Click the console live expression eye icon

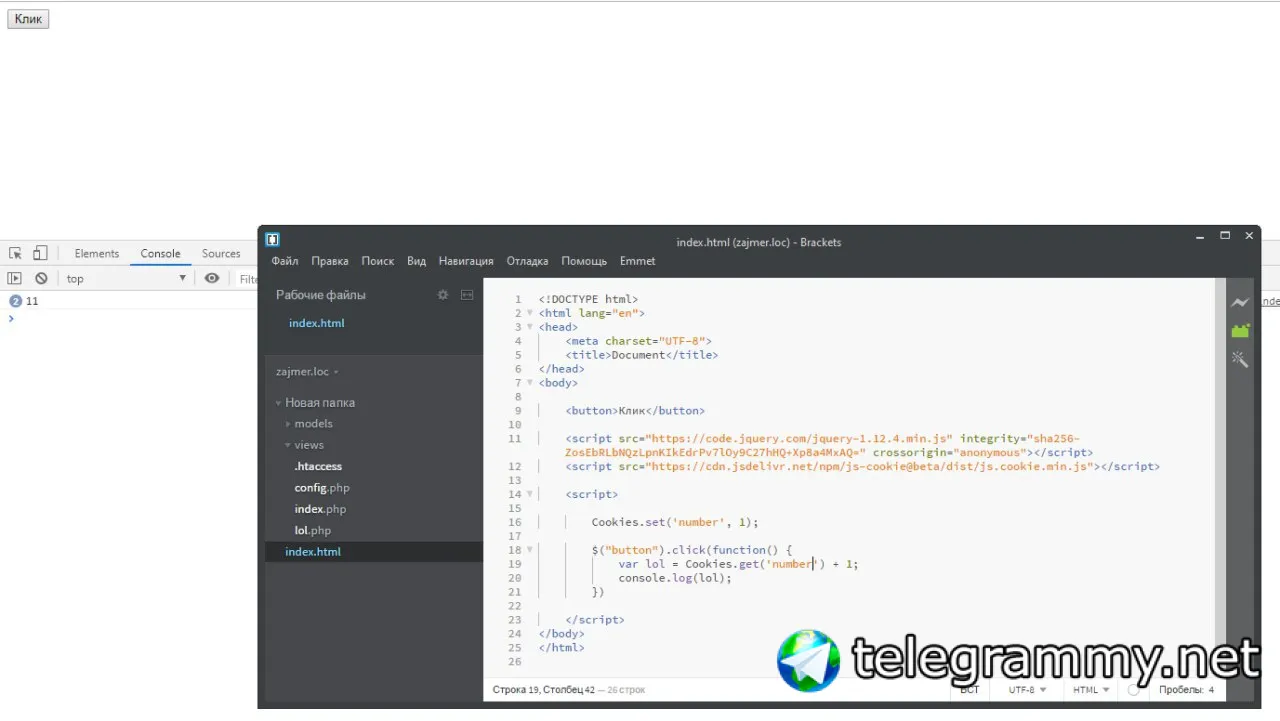[212, 279]
